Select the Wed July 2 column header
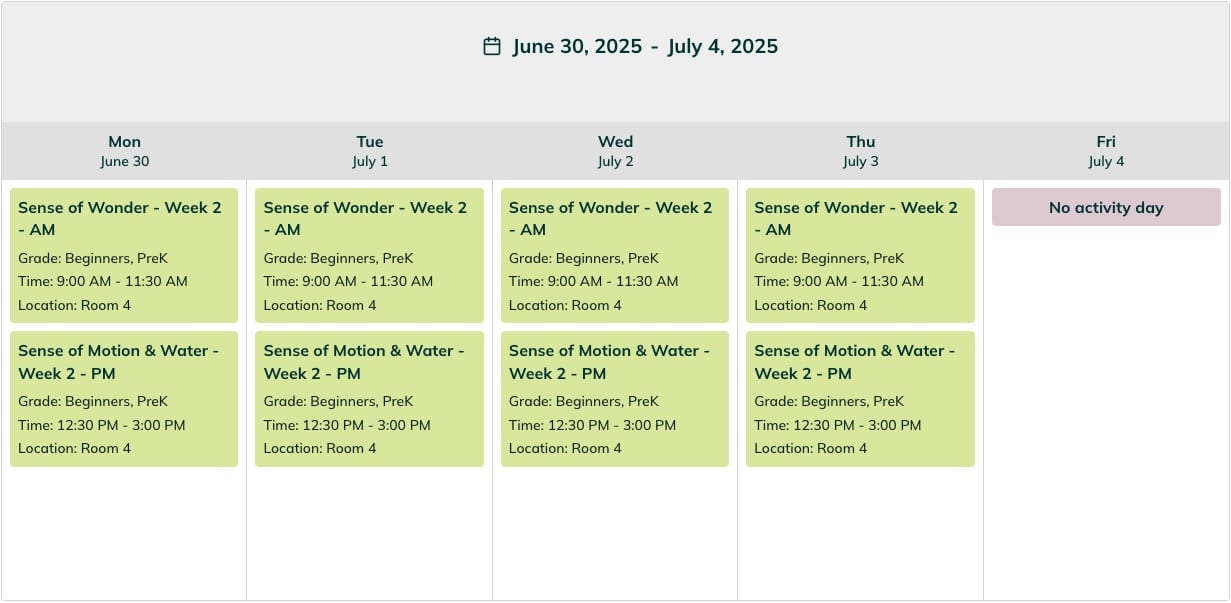 pos(615,151)
